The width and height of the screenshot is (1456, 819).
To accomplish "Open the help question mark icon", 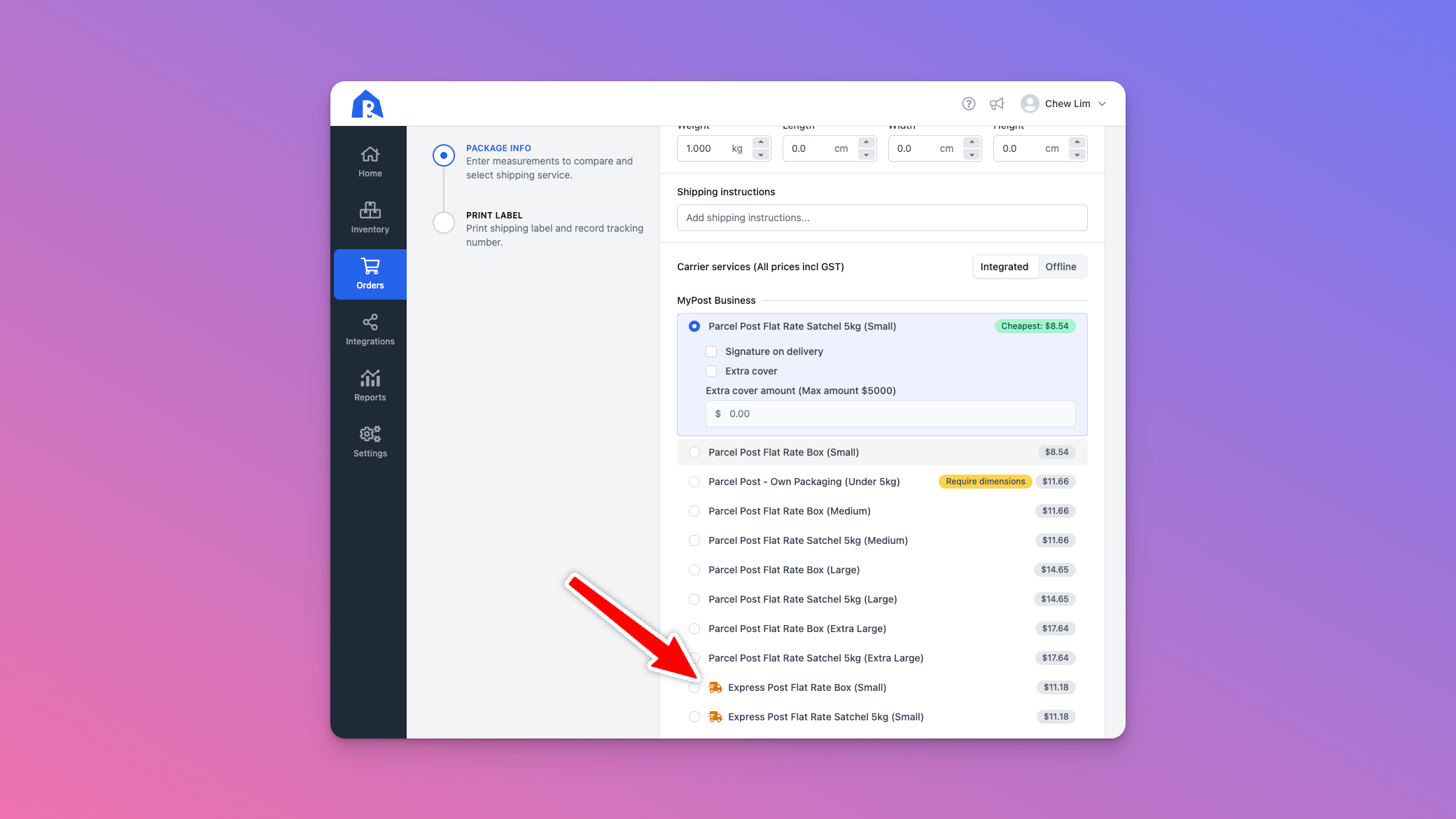I will point(968,104).
